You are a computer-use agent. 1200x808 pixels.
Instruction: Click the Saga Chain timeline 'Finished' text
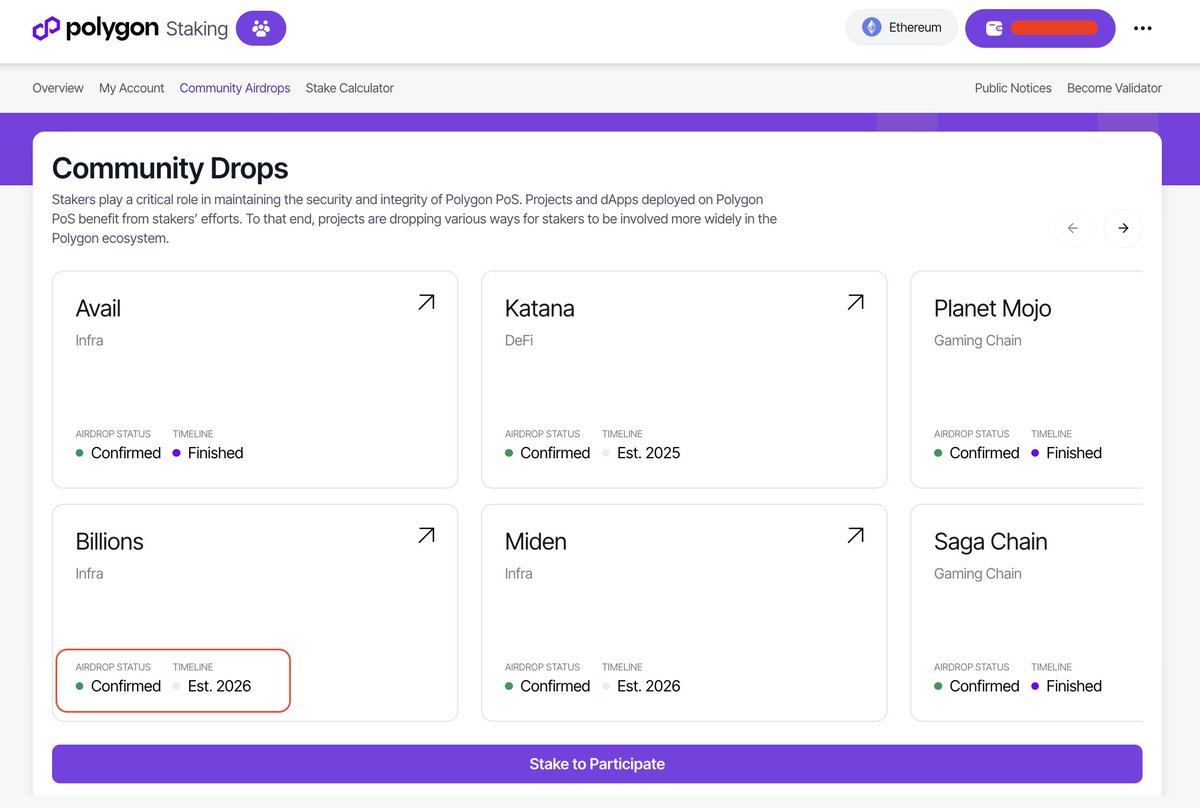[1074, 686]
